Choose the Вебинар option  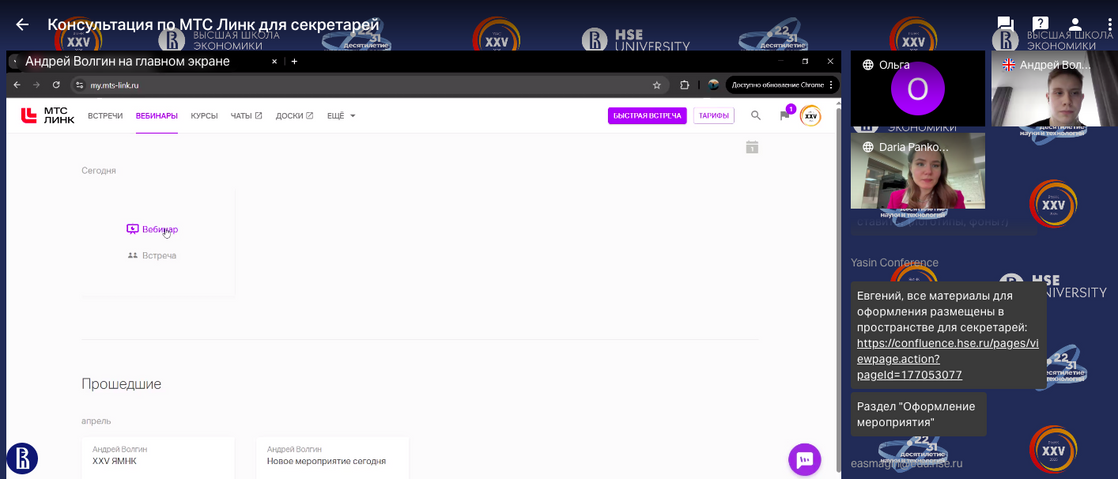152,229
